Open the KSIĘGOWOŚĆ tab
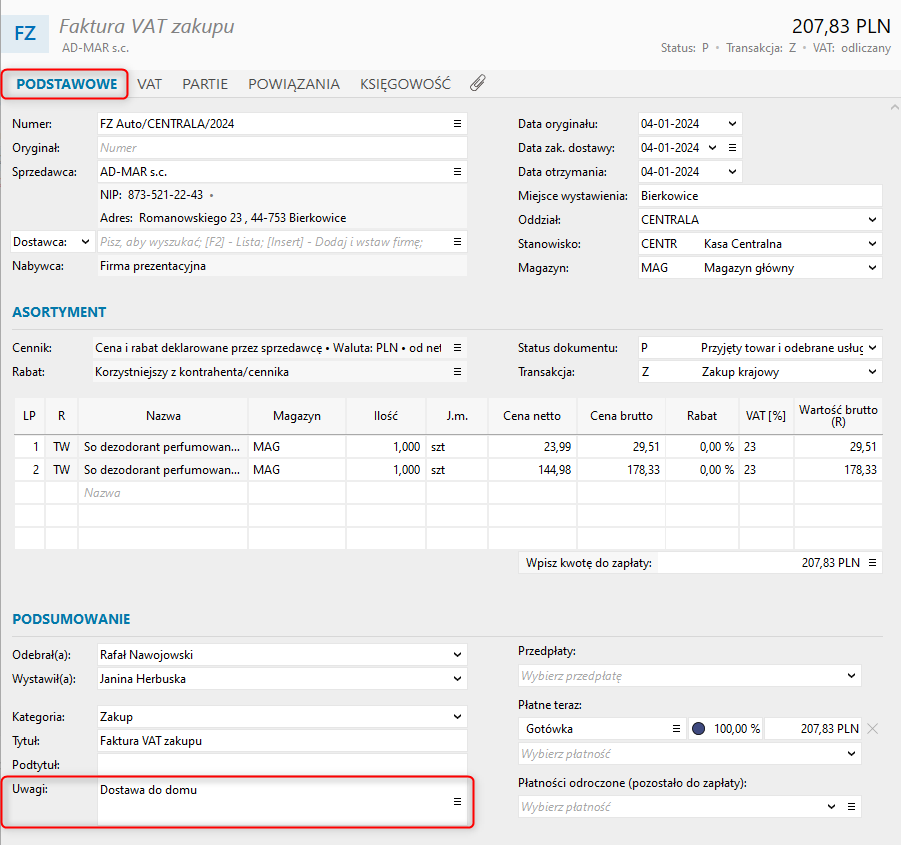Screen dimensions: 901x845 click(405, 84)
